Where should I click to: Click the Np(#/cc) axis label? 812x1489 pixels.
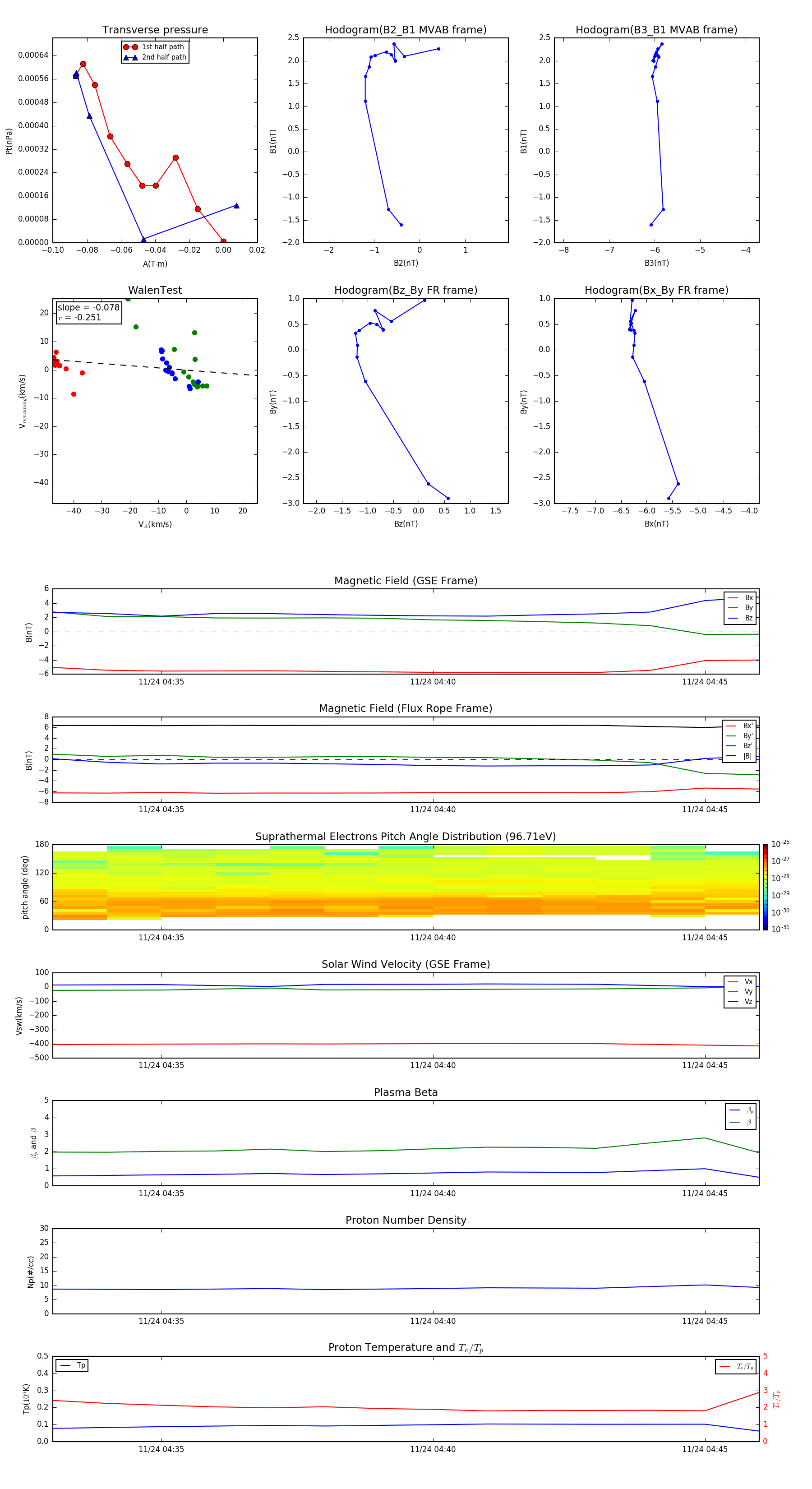coord(31,1272)
